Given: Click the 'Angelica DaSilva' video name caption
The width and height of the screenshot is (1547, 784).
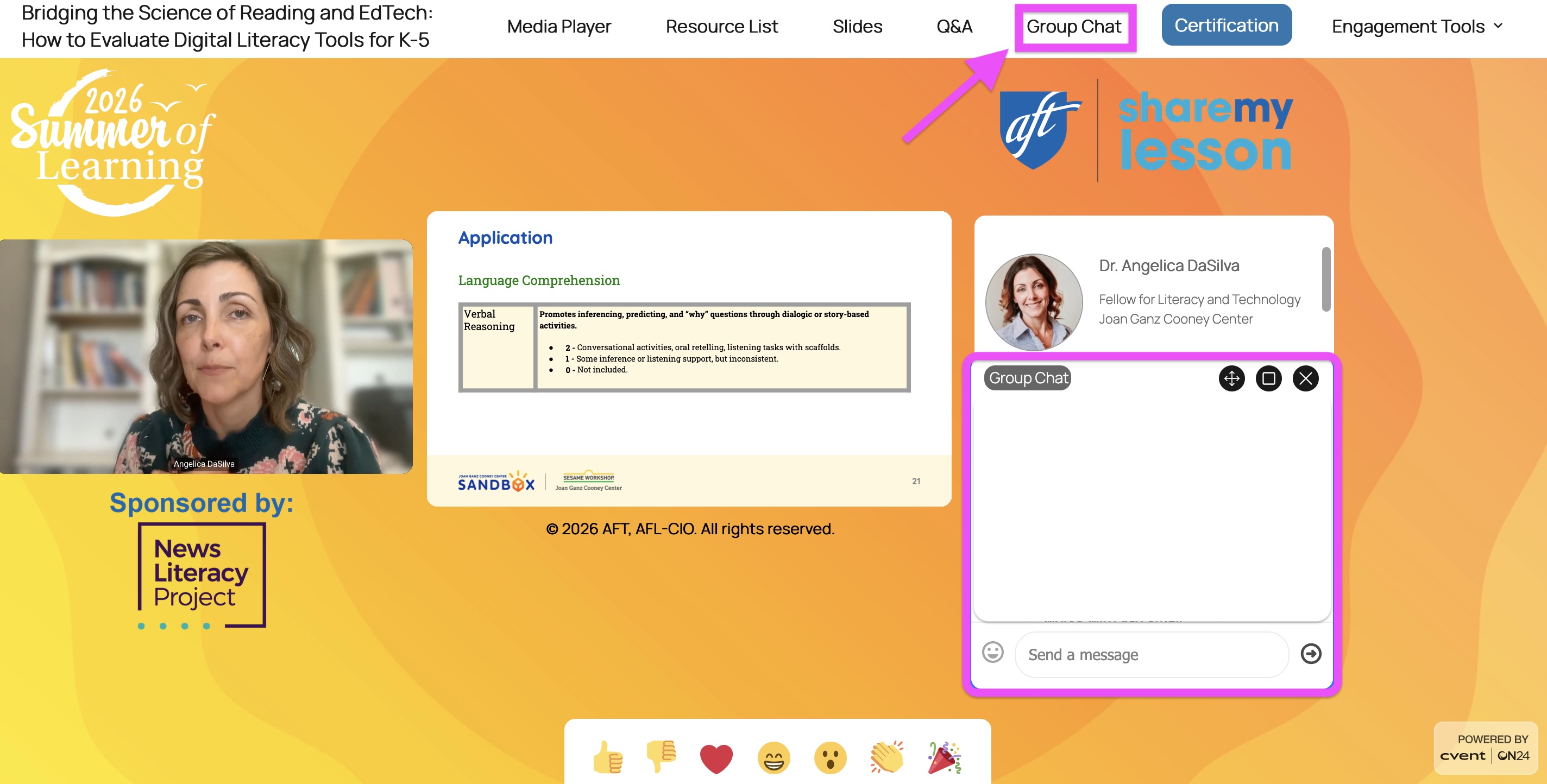Looking at the screenshot, I should 204,464.
